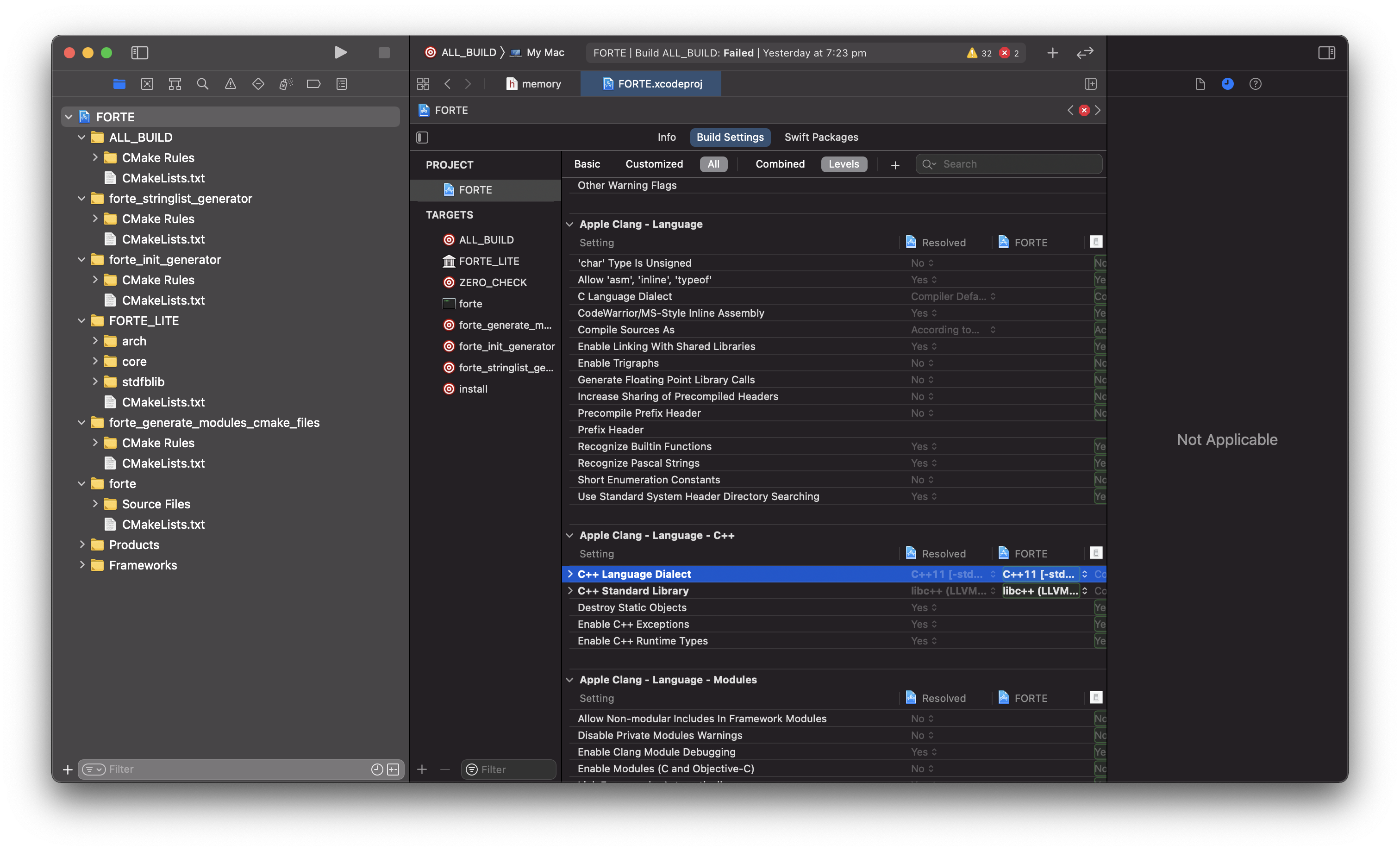
Task: Open the Symbol navigator icon
Action: click(175, 84)
